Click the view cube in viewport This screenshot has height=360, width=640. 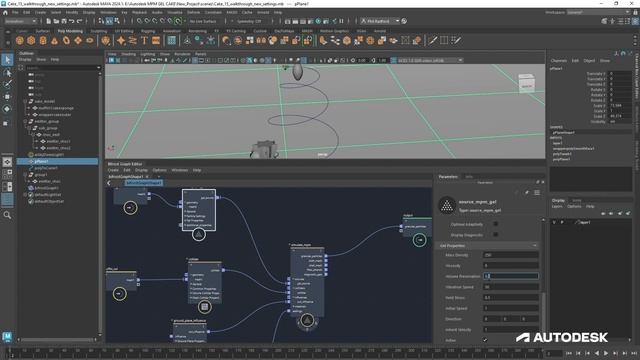click(526, 83)
